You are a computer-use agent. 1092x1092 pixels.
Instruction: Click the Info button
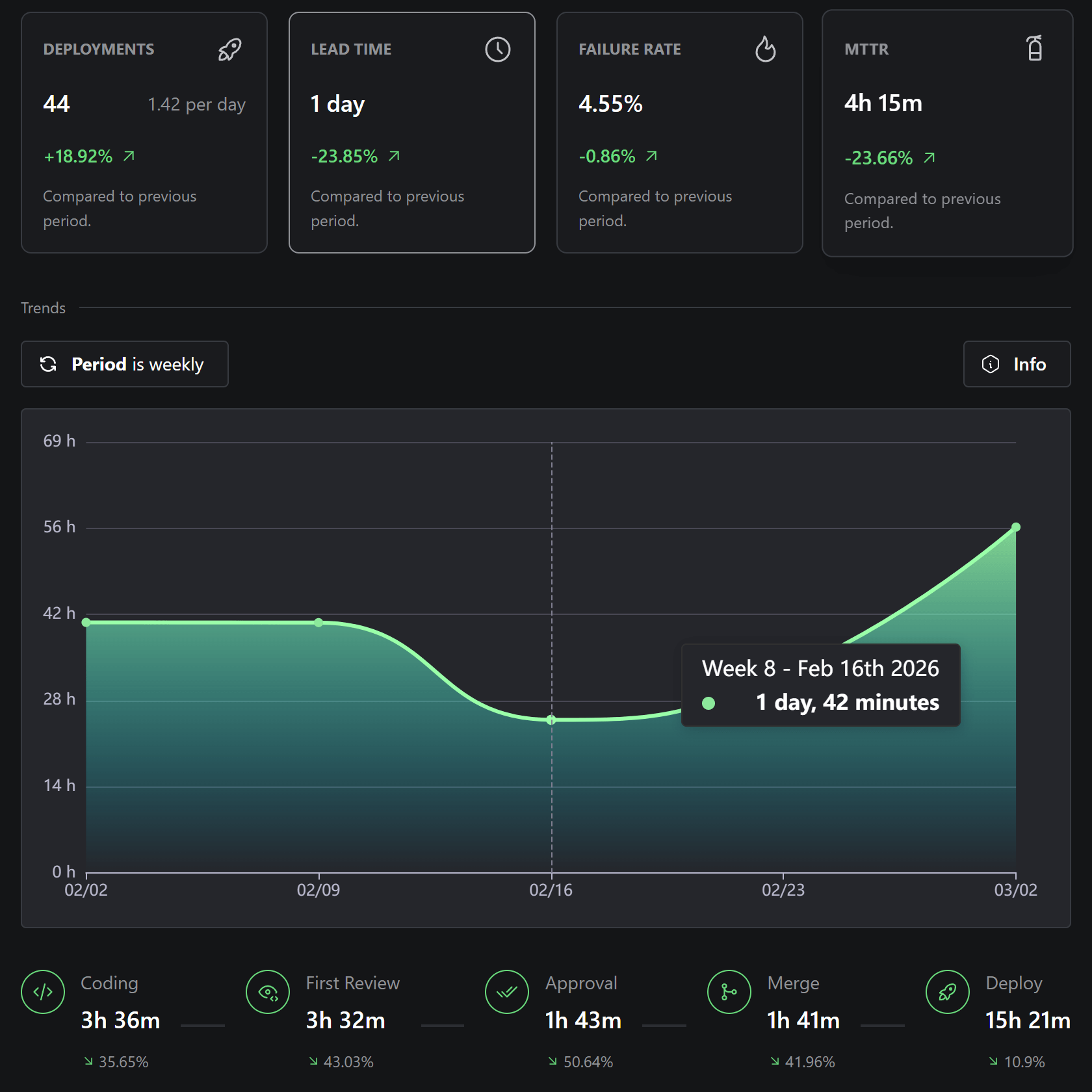click(x=1017, y=364)
